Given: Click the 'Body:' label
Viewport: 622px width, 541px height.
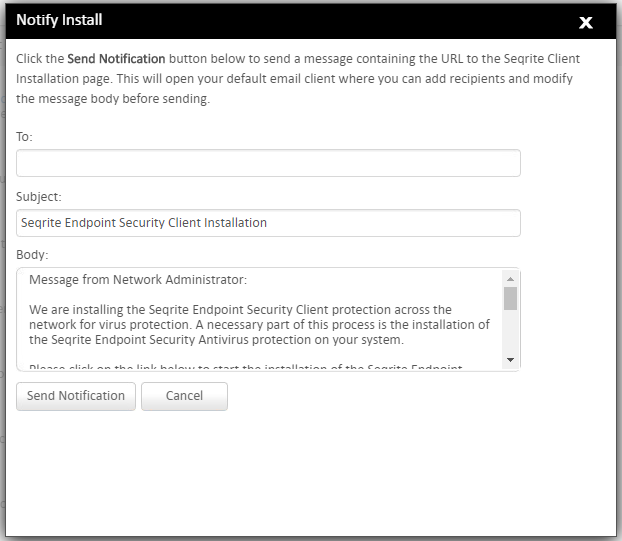Looking at the screenshot, I should point(32,255).
